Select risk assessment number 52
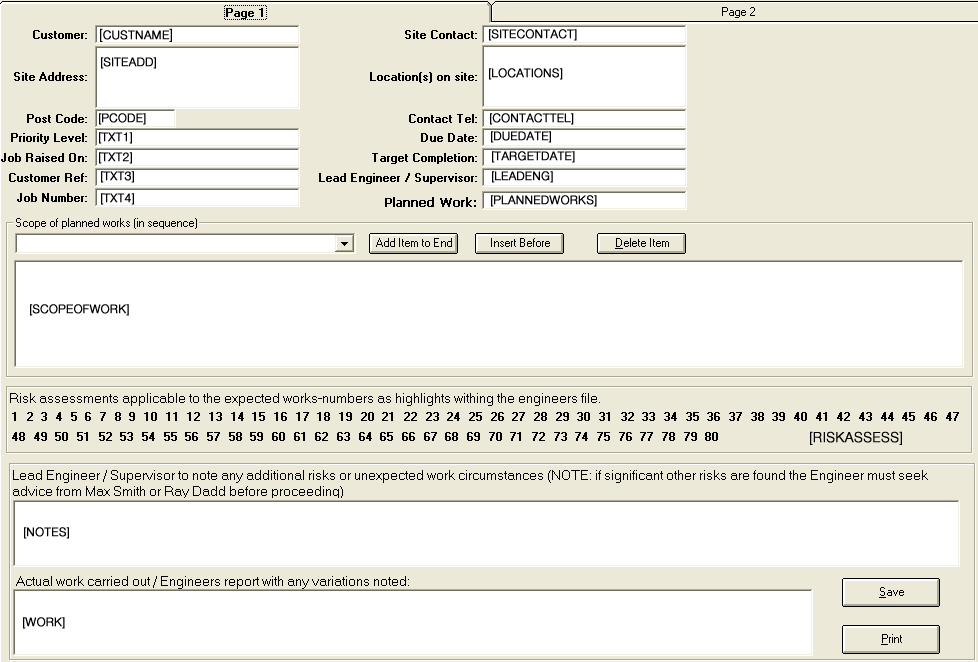This screenshot has height=662, width=978. click(x=105, y=437)
